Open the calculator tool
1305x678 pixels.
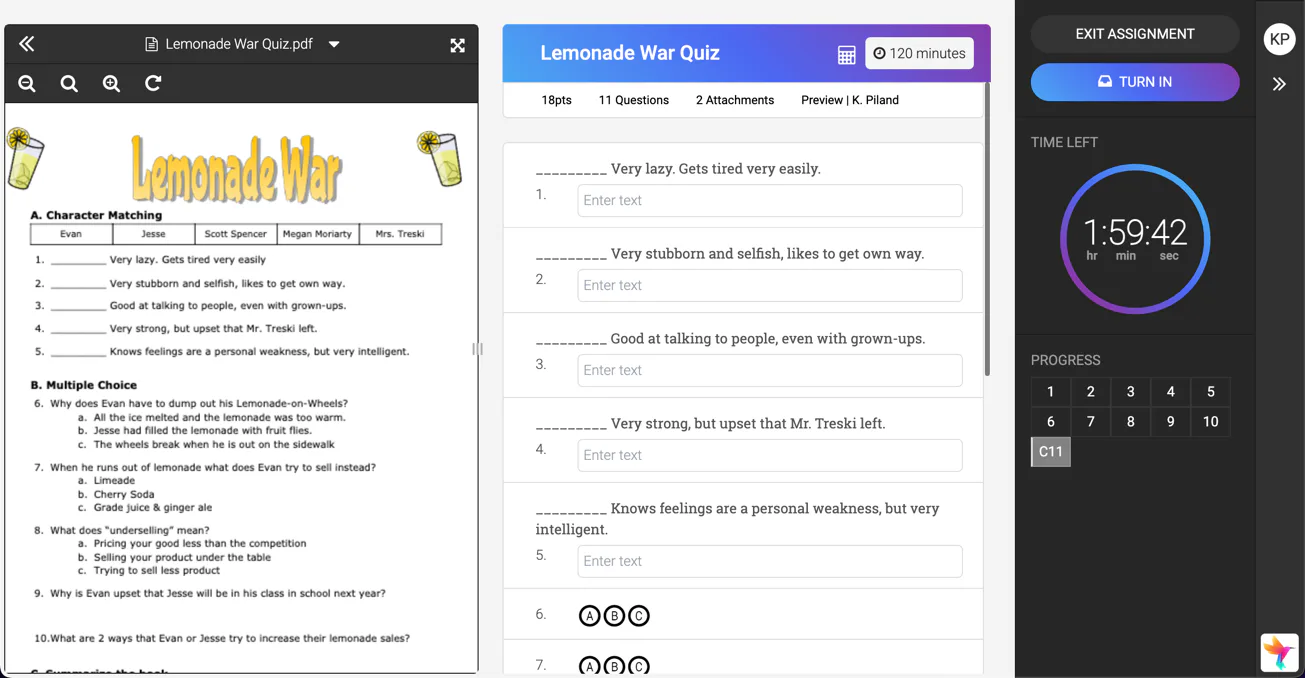click(846, 55)
